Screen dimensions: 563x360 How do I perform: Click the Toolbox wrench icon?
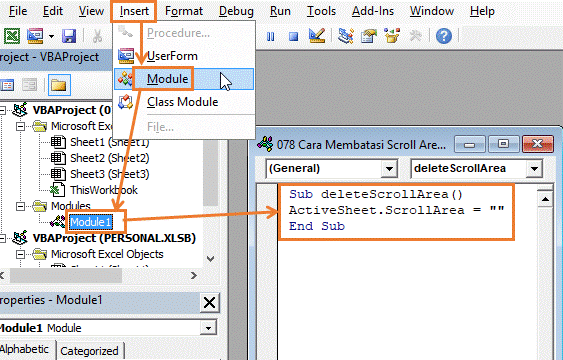(x=416, y=36)
